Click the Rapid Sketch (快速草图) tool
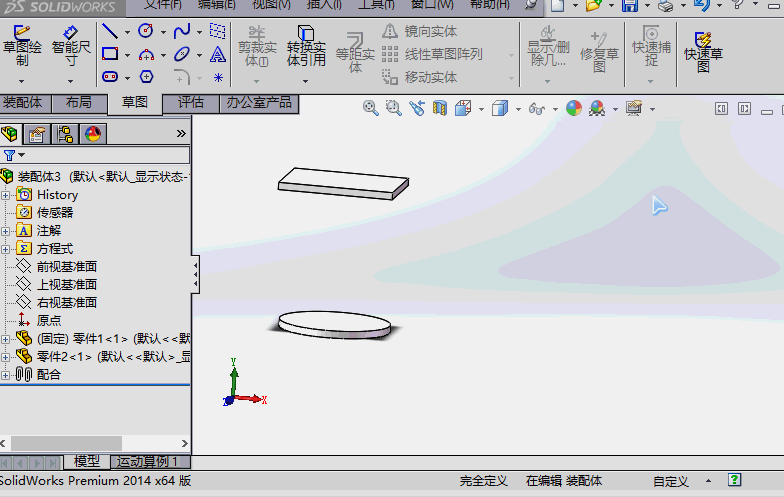784x497 pixels. tap(703, 51)
